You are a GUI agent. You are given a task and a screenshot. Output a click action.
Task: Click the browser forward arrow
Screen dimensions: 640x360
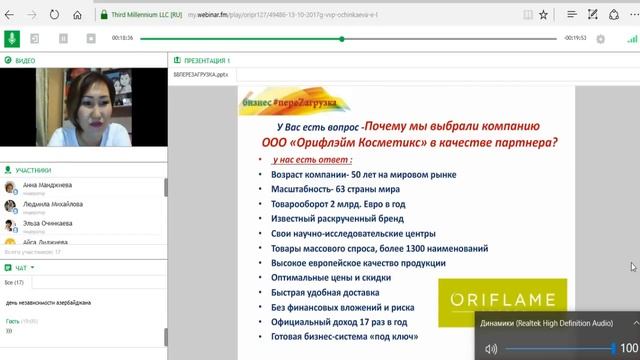(32, 15)
